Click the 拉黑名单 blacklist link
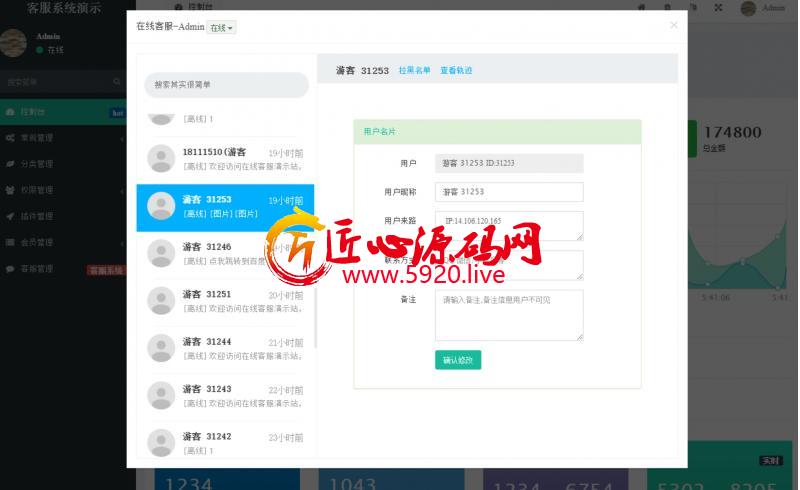This screenshot has height=490, width=800. tap(414, 70)
